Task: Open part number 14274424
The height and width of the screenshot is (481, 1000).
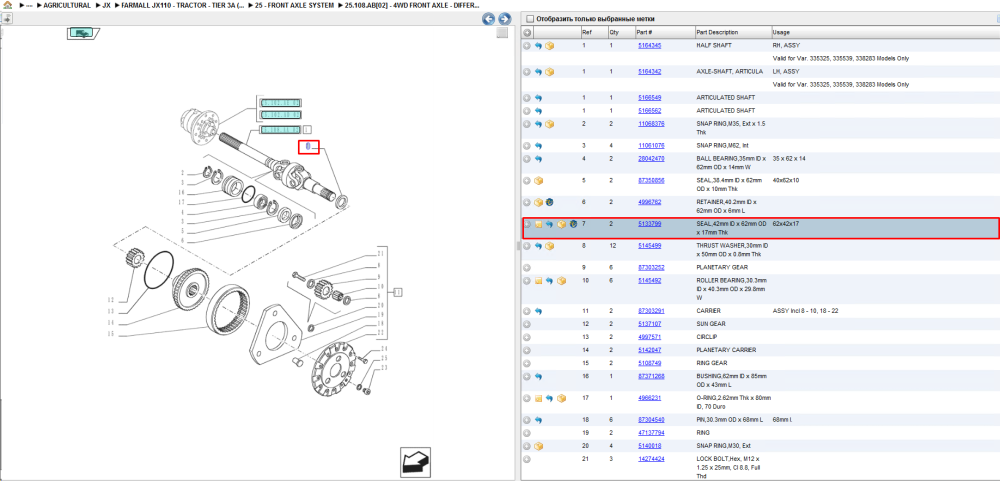Action: (651, 459)
